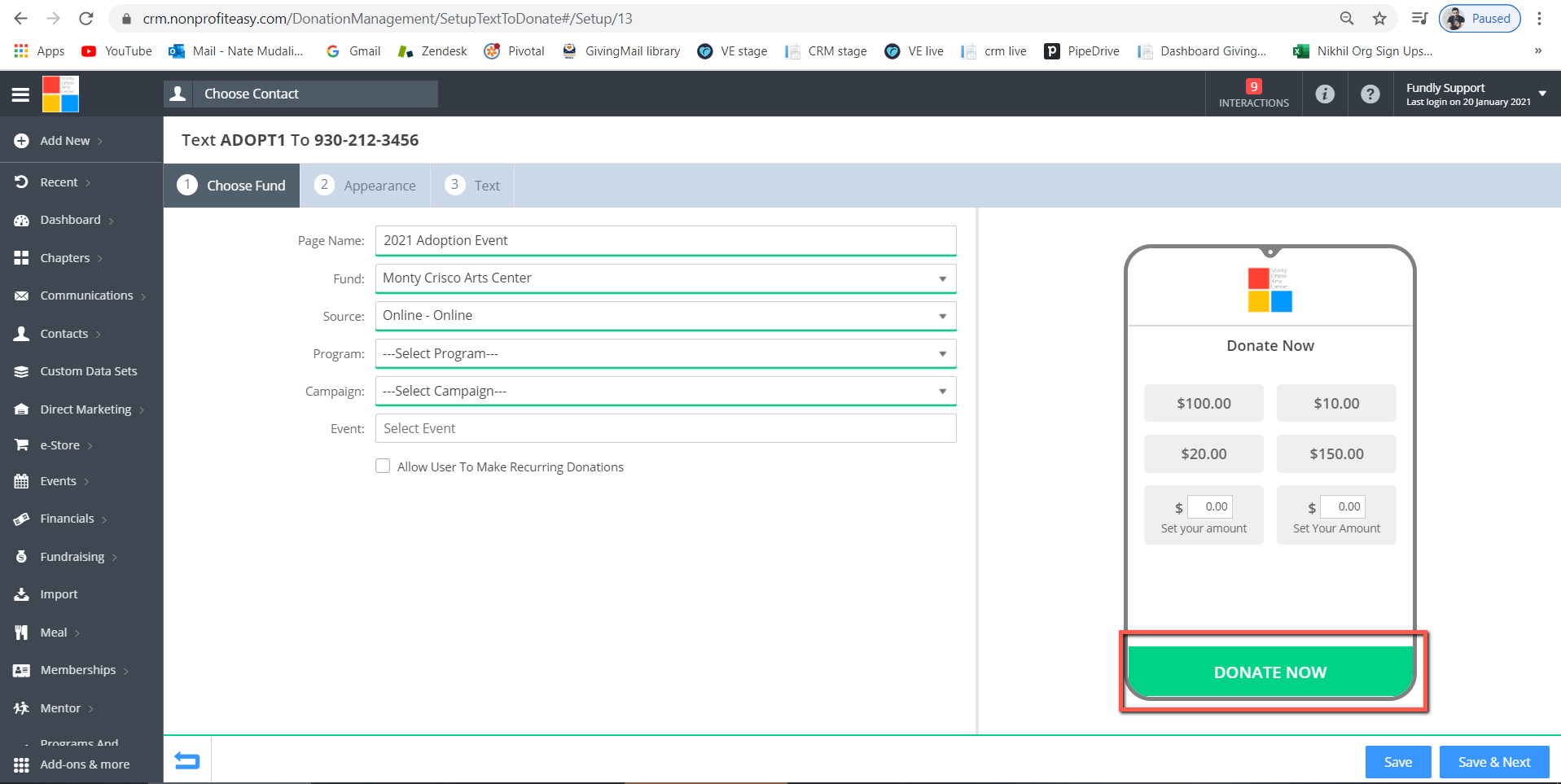Screen dimensions: 1561x784
Task: Click the Save button
Action: pos(1398,762)
